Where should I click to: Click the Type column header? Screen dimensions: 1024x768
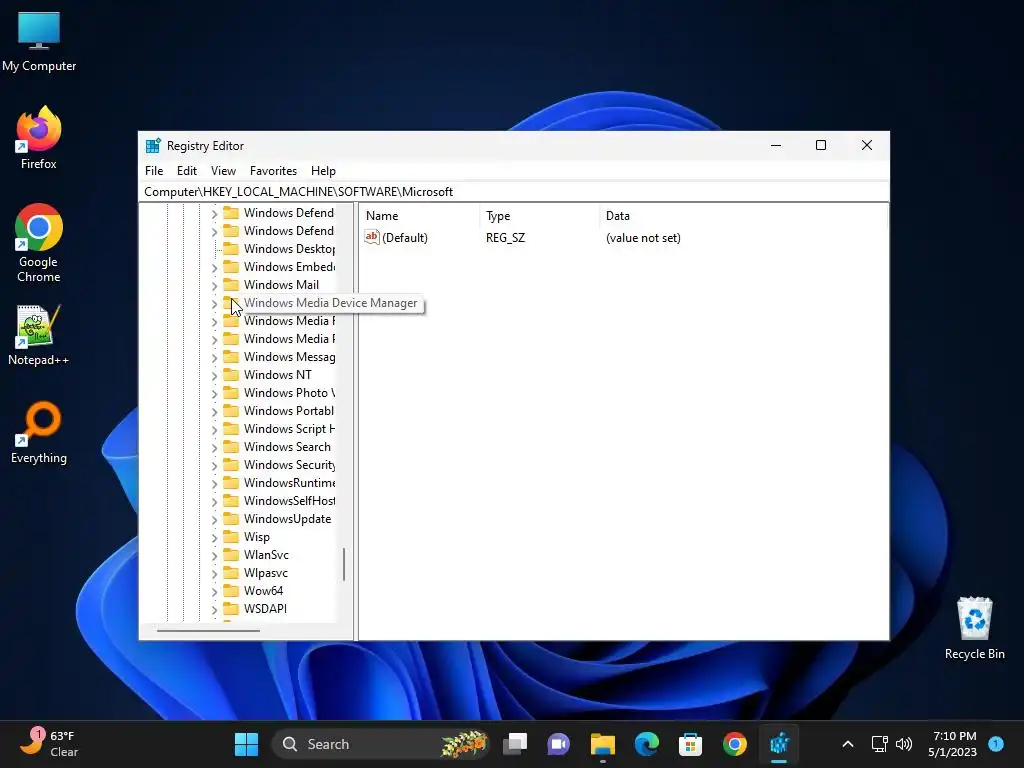(x=539, y=216)
